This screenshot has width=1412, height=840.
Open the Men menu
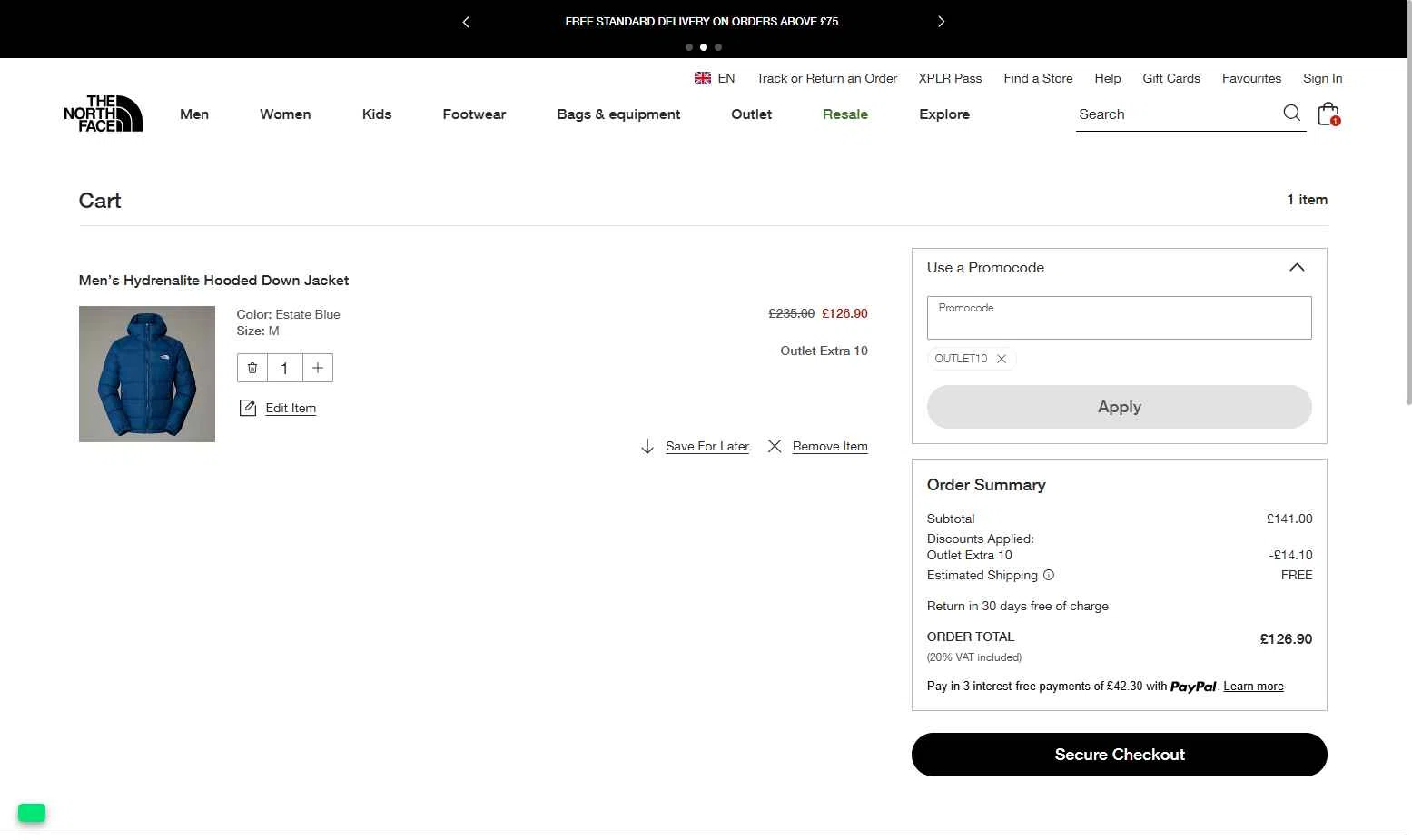coord(194,114)
